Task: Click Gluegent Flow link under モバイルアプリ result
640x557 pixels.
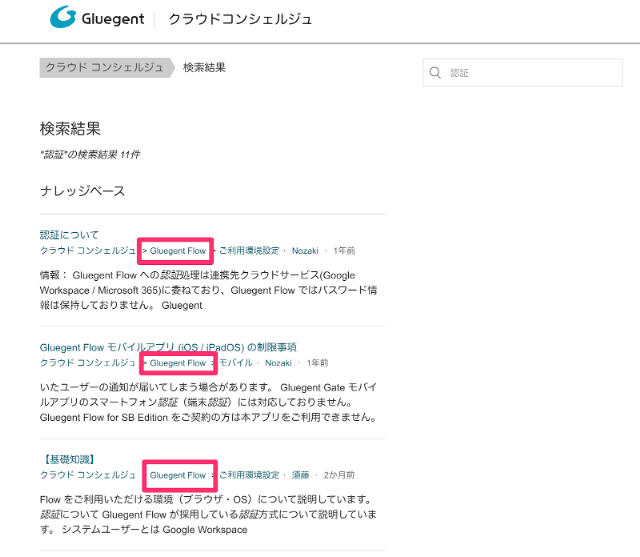Action: [178, 363]
